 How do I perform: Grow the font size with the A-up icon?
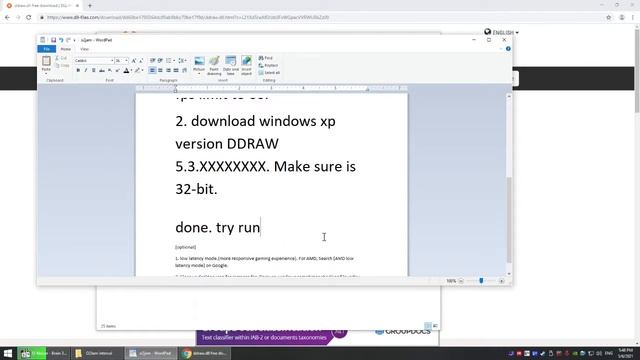click(133, 60)
